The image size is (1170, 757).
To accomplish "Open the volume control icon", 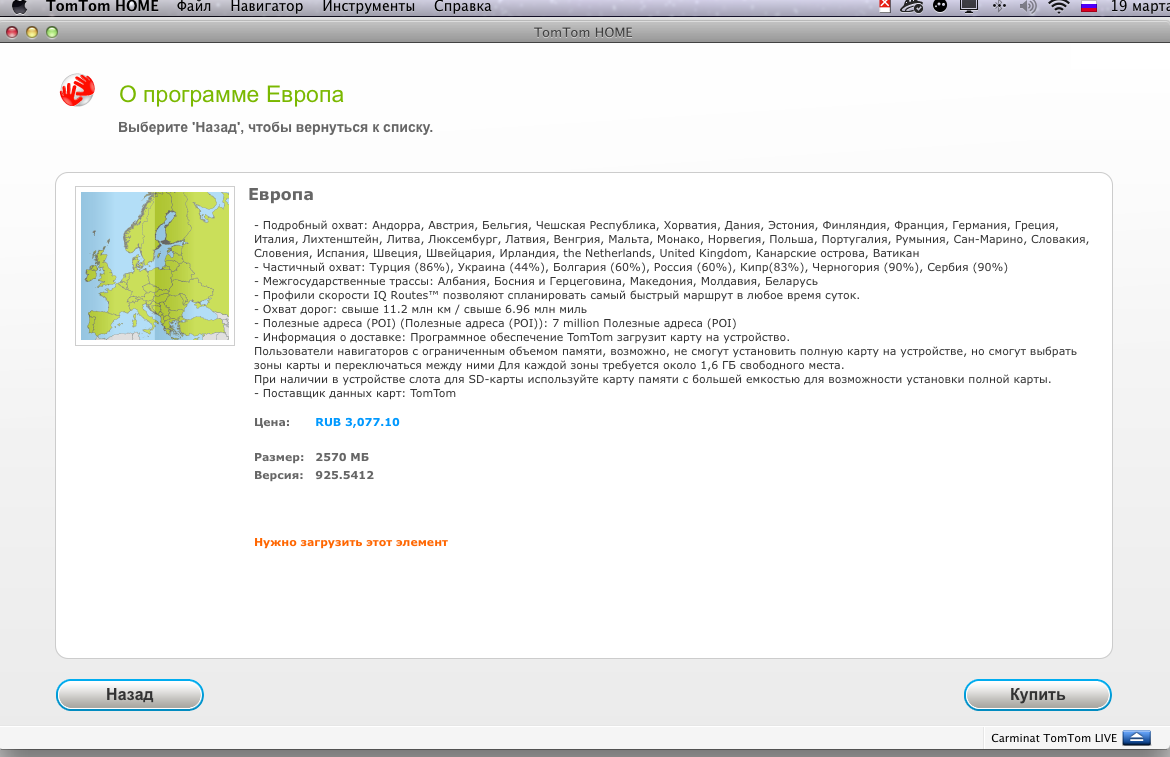I will pos(1028,7).
